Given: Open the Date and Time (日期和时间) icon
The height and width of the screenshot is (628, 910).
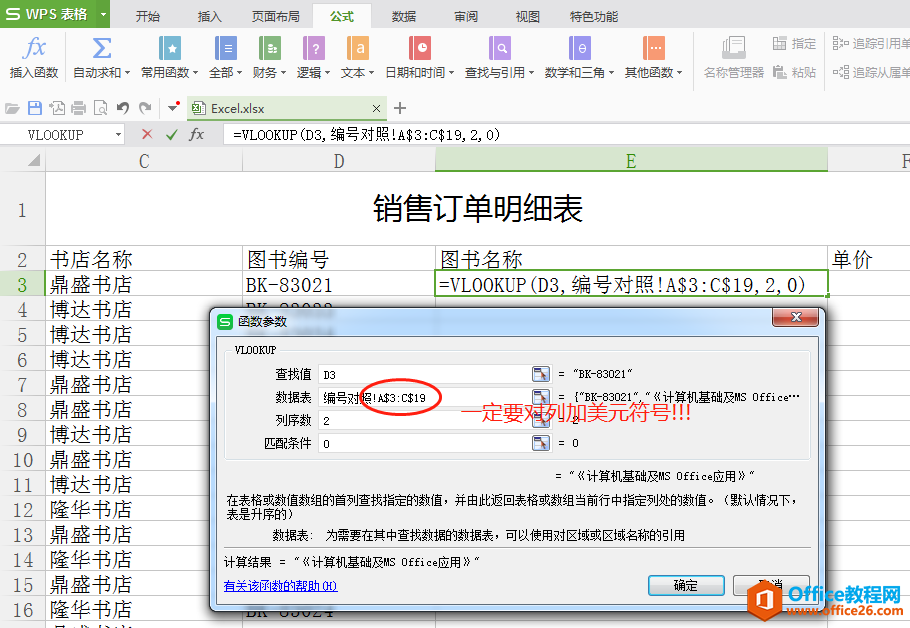Looking at the screenshot, I should coord(420,48).
